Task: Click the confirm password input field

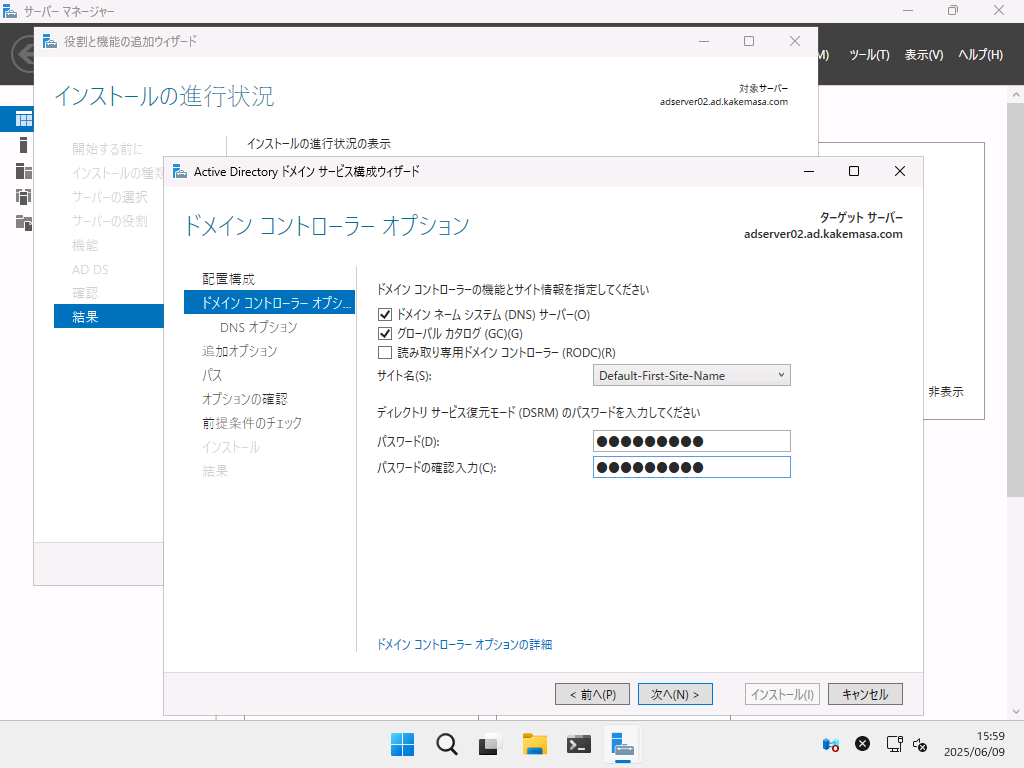Action: 692,468
